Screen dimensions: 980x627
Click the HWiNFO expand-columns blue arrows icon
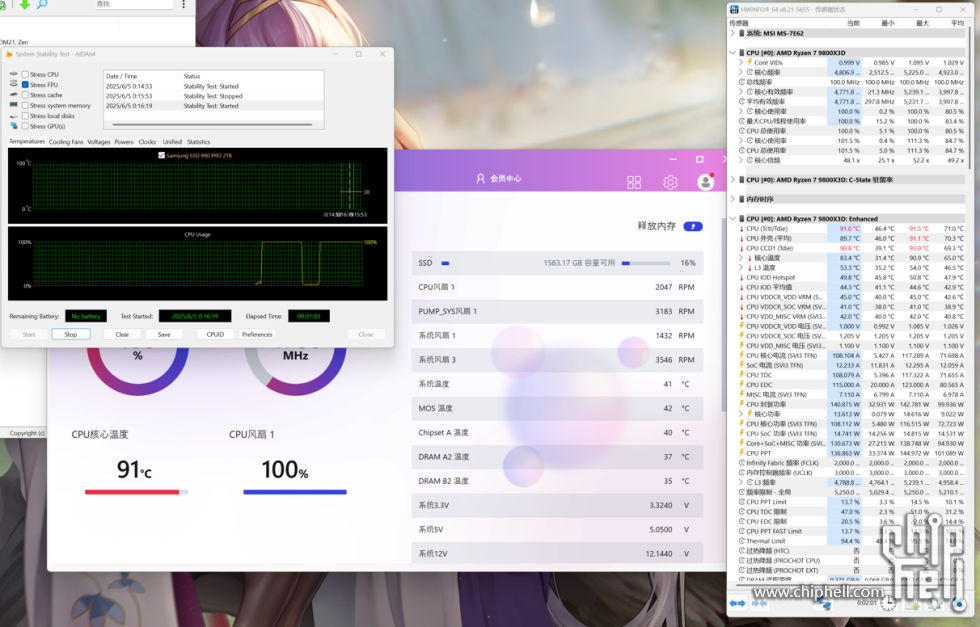point(738,603)
